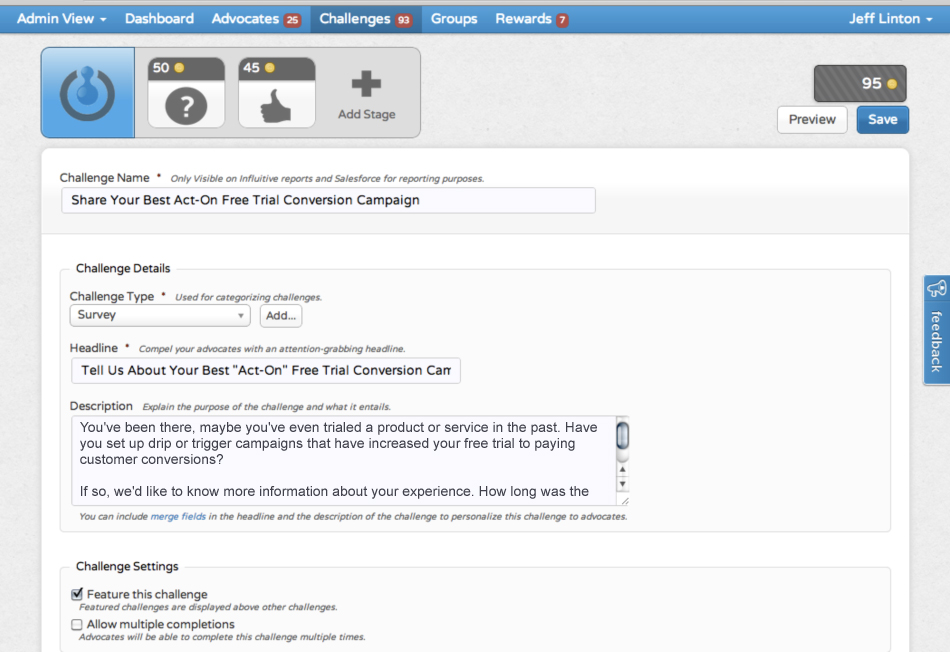Click the 95 points total badge
This screenshot has width=950, height=652.
click(859, 84)
